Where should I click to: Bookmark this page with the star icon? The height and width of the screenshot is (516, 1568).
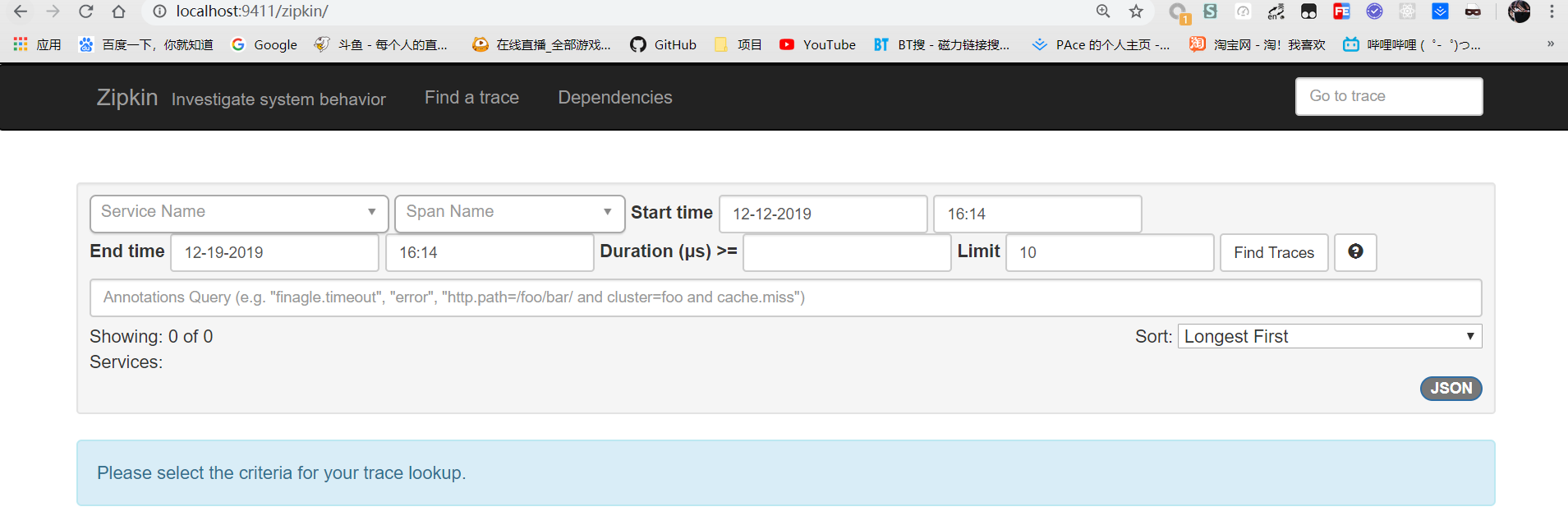pos(1136,12)
